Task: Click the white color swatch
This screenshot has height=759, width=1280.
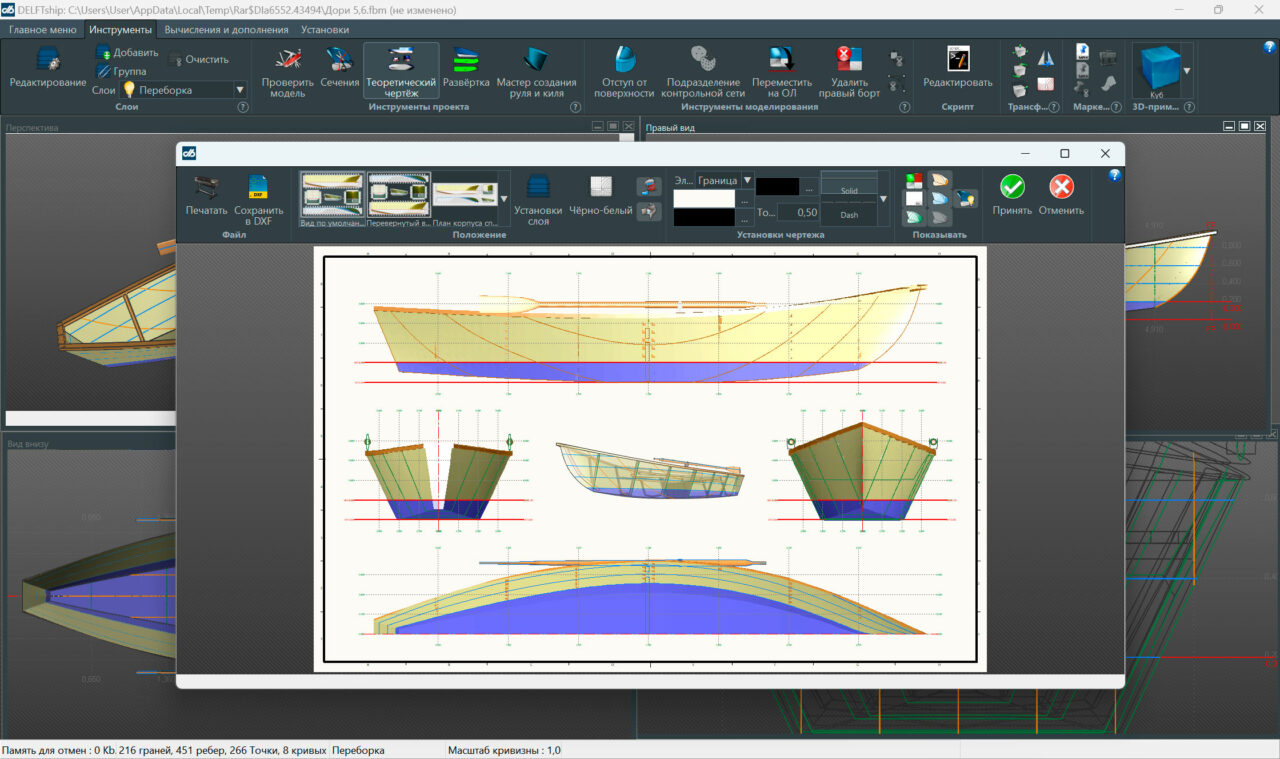Action: pos(705,199)
